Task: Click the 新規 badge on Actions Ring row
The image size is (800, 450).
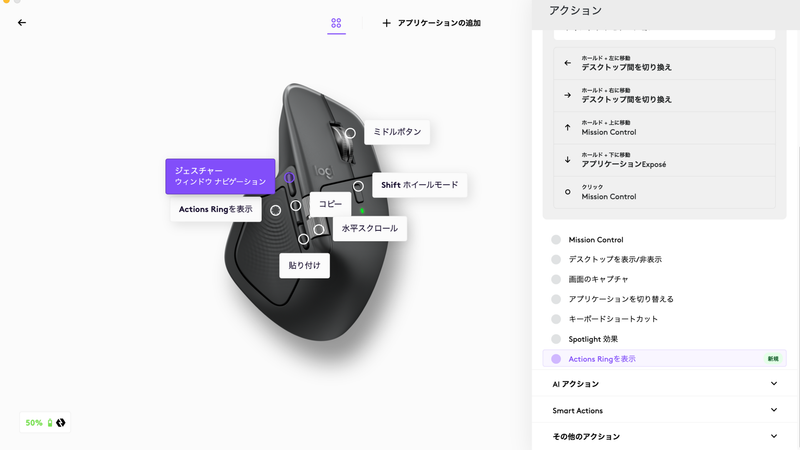Action: coord(773,359)
